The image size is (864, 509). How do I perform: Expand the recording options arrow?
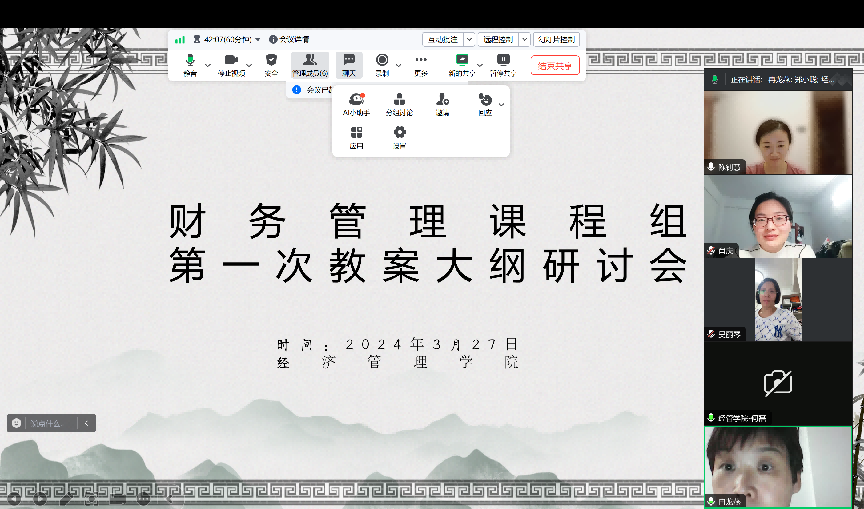(x=399, y=65)
